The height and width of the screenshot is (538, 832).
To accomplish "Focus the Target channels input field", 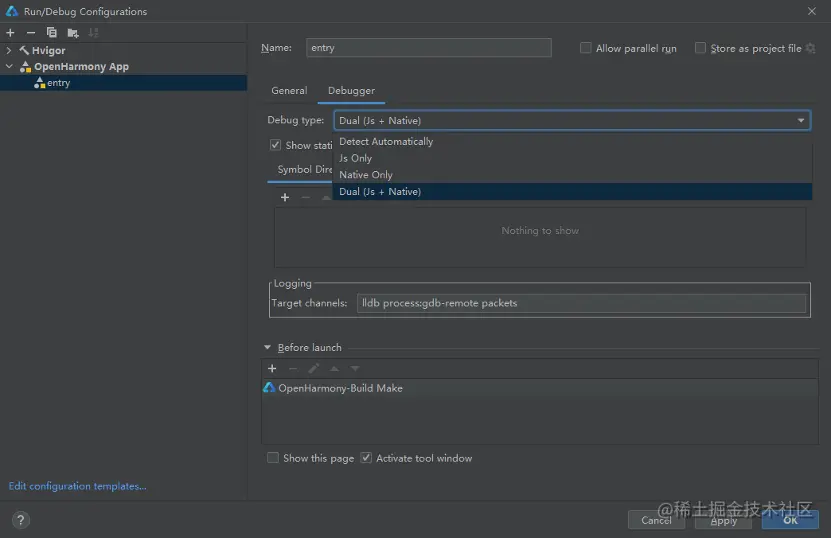I will point(582,303).
